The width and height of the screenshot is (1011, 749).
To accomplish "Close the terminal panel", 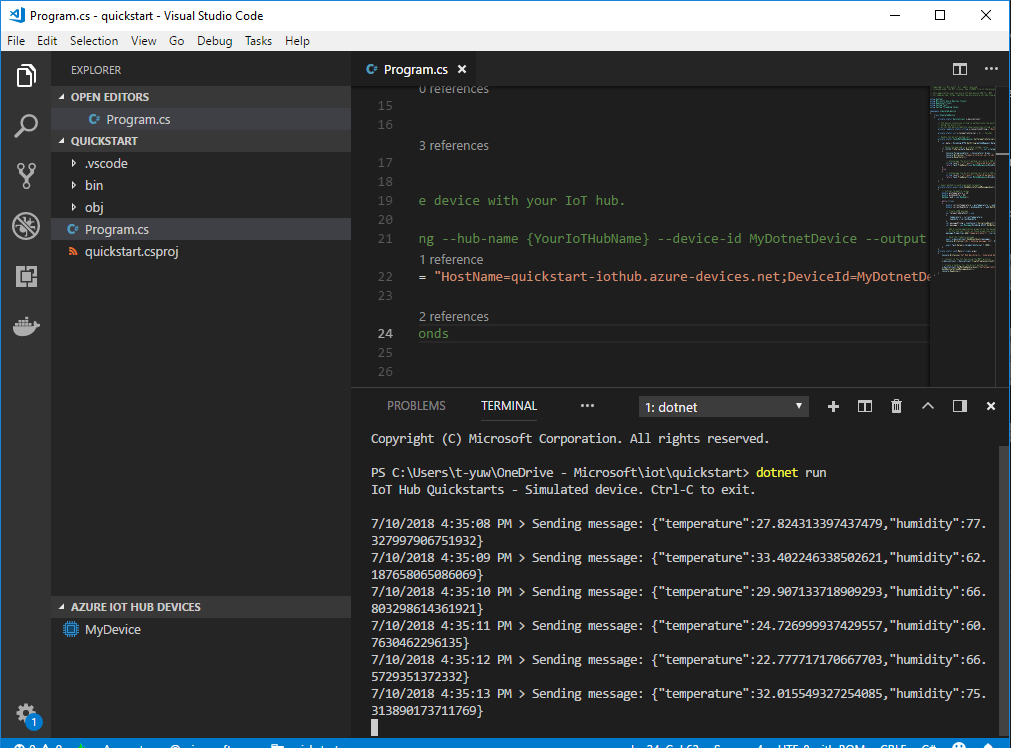I will [991, 406].
